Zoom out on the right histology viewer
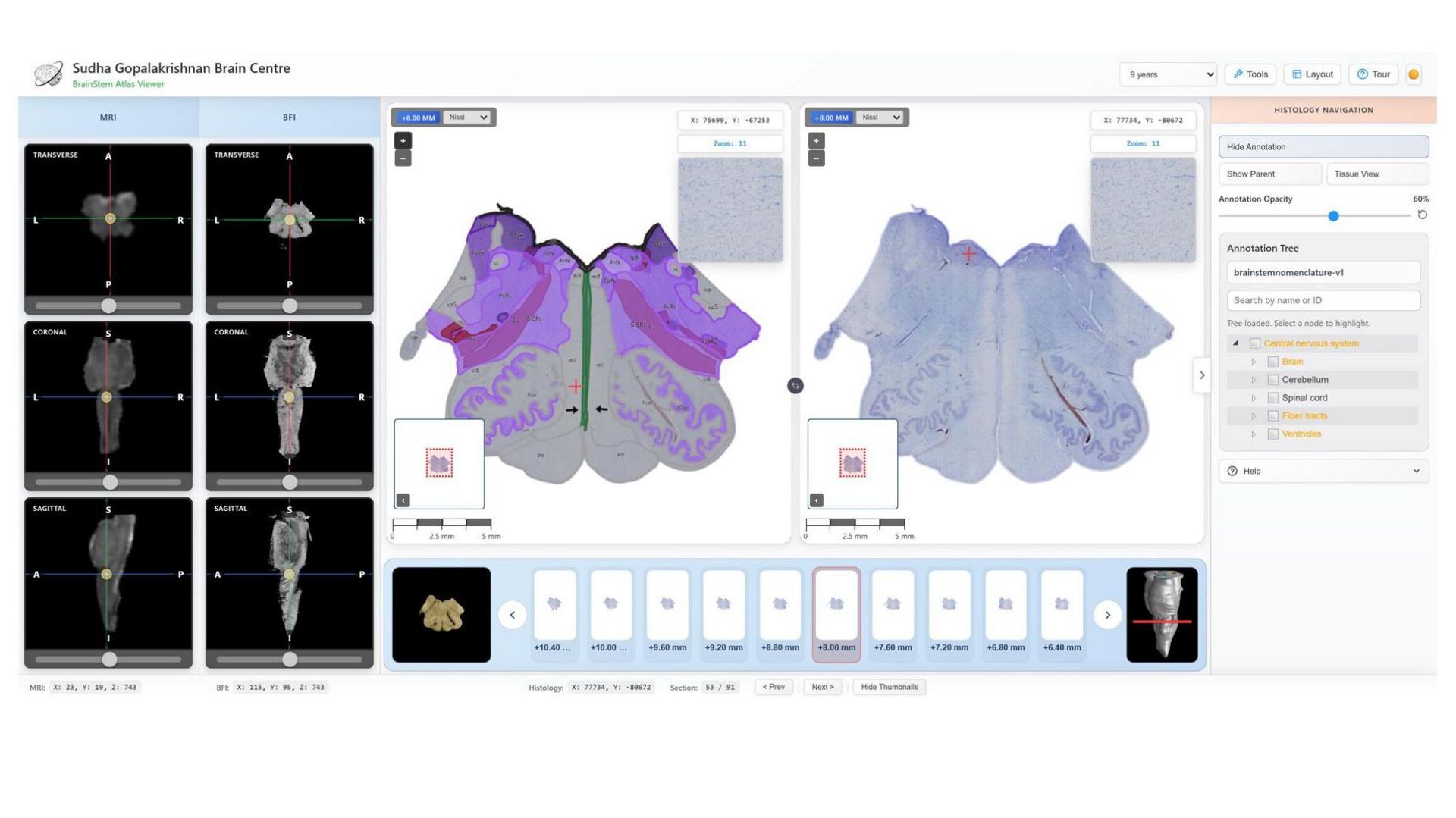 point(816,158)
